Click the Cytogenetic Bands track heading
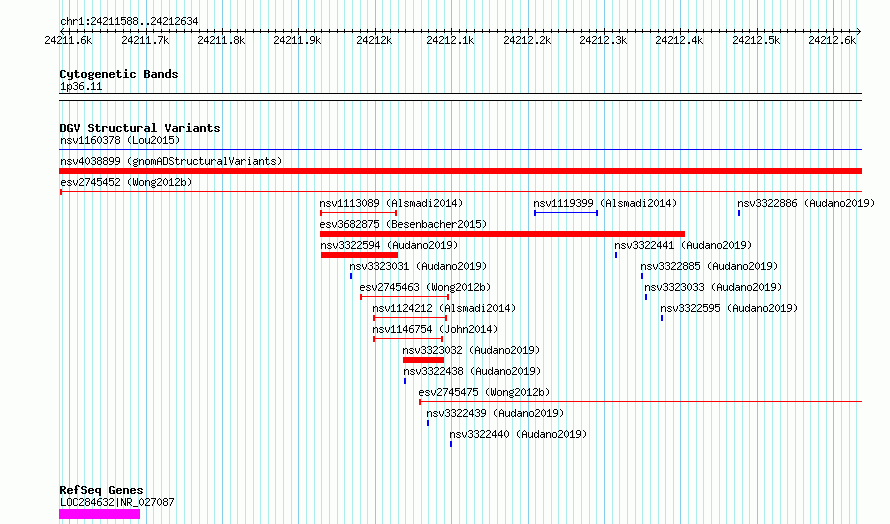 pyautogui.click(x=119, y=74)
